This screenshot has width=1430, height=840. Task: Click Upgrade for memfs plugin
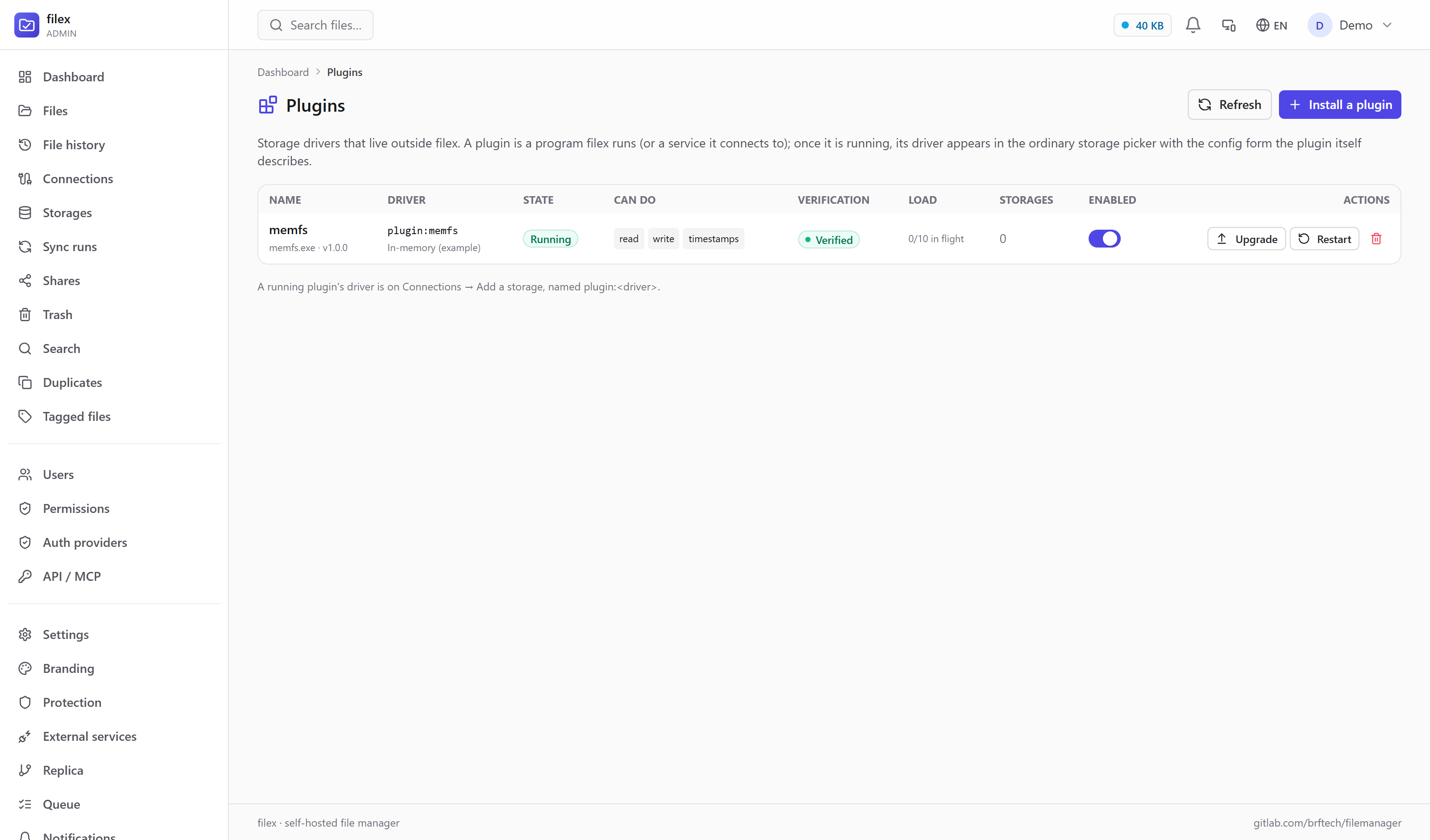coord(1246,239)
